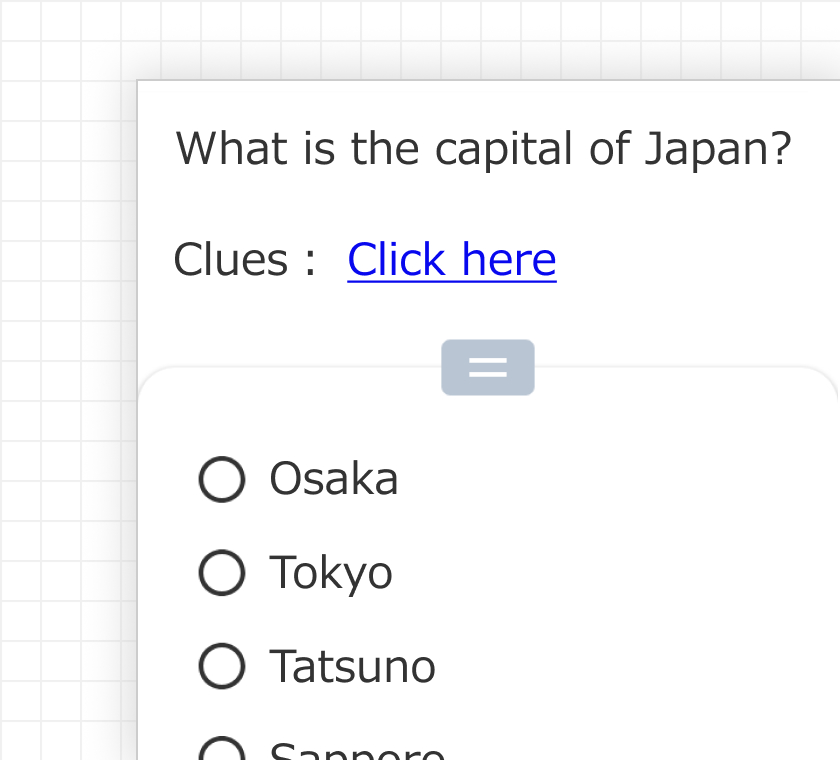Screen dimensions: 840x760
Task: Click the word "What" in the question
Action: [x=231, y=149]
